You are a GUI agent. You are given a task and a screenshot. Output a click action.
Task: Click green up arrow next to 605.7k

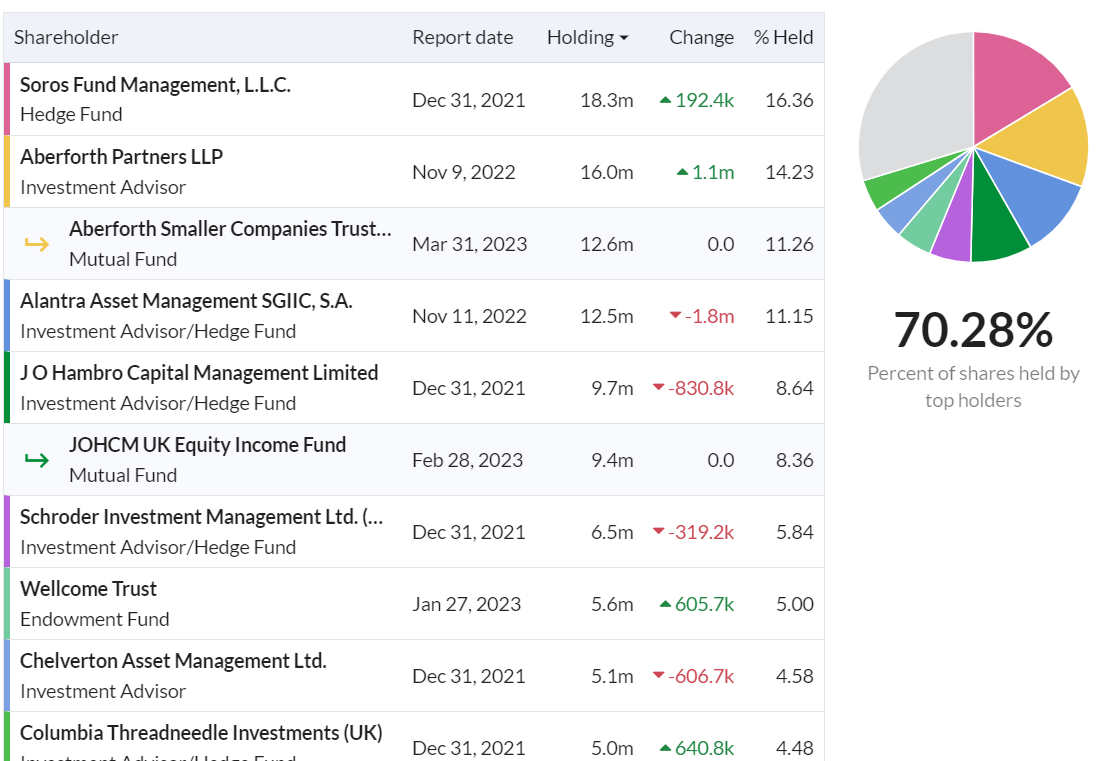(x=666, y=604)
